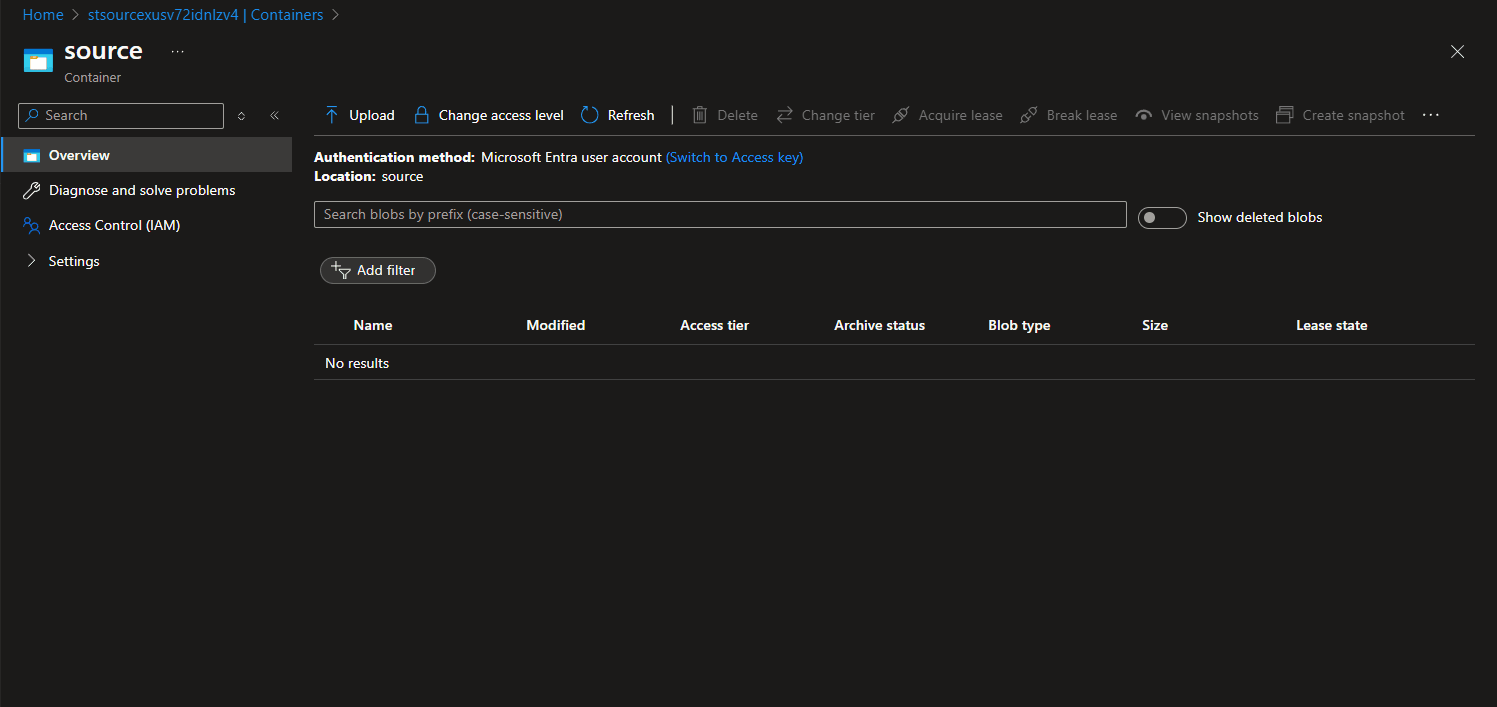Screen dimensions: 1497x707
Task: Click the Break lease icon
Action: tap(1029, 114)
